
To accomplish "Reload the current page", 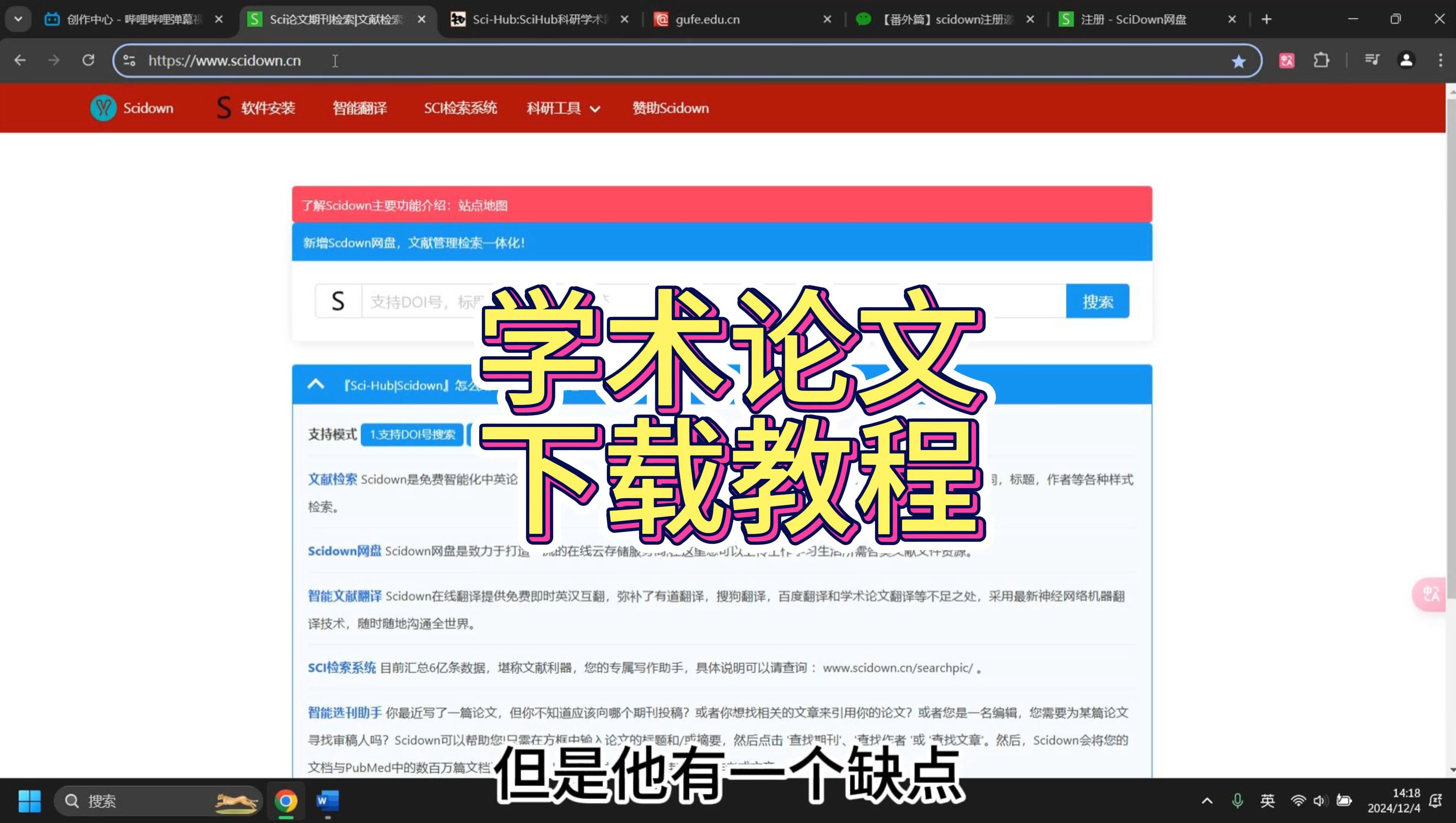I will [88, 60].
